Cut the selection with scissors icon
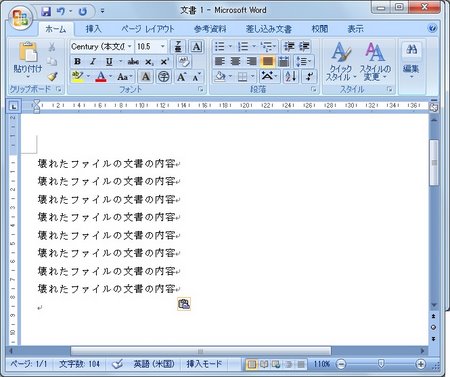 coord(52,47)
